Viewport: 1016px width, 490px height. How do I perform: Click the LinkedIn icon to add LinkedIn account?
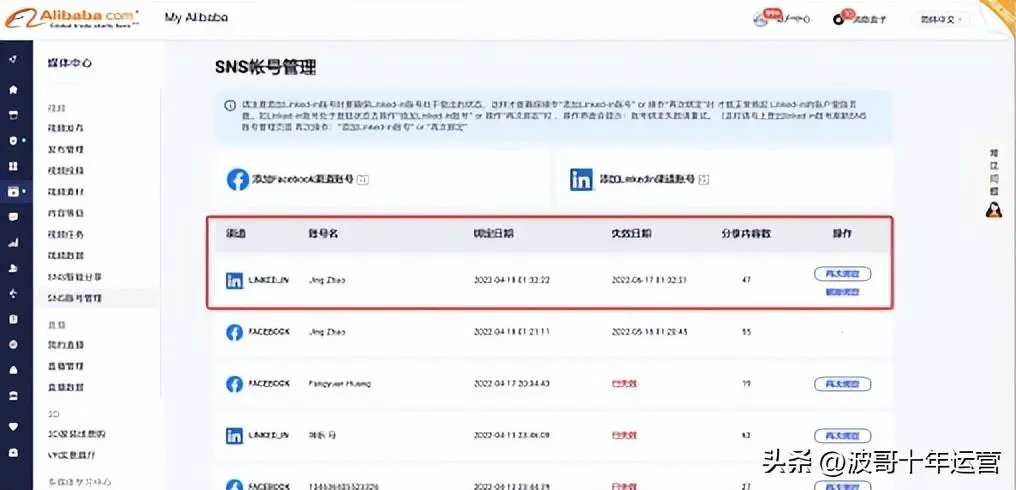pos(581,179)
